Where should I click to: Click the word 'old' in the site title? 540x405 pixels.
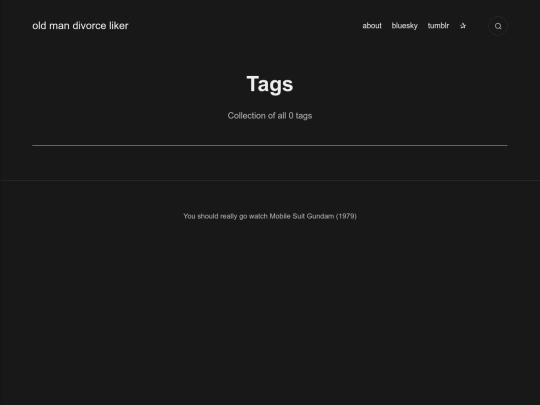click(x=39, y=26)
